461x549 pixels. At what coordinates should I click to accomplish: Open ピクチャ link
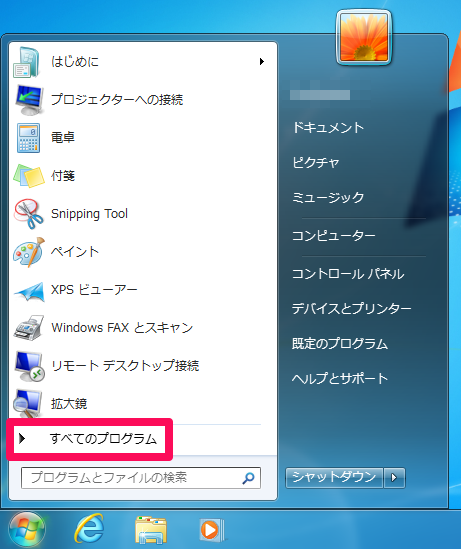point(316,162)
